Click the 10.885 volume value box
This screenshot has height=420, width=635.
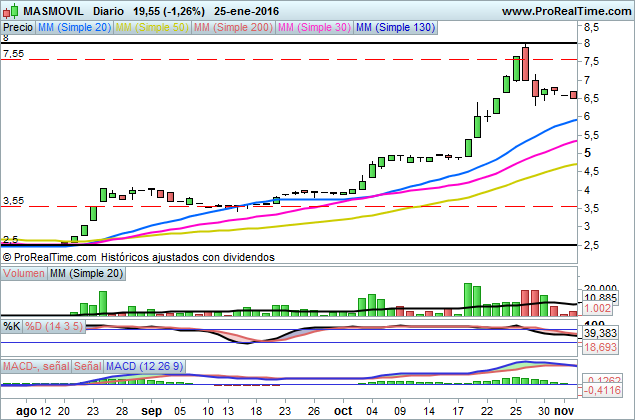click(x=601, y=298)
